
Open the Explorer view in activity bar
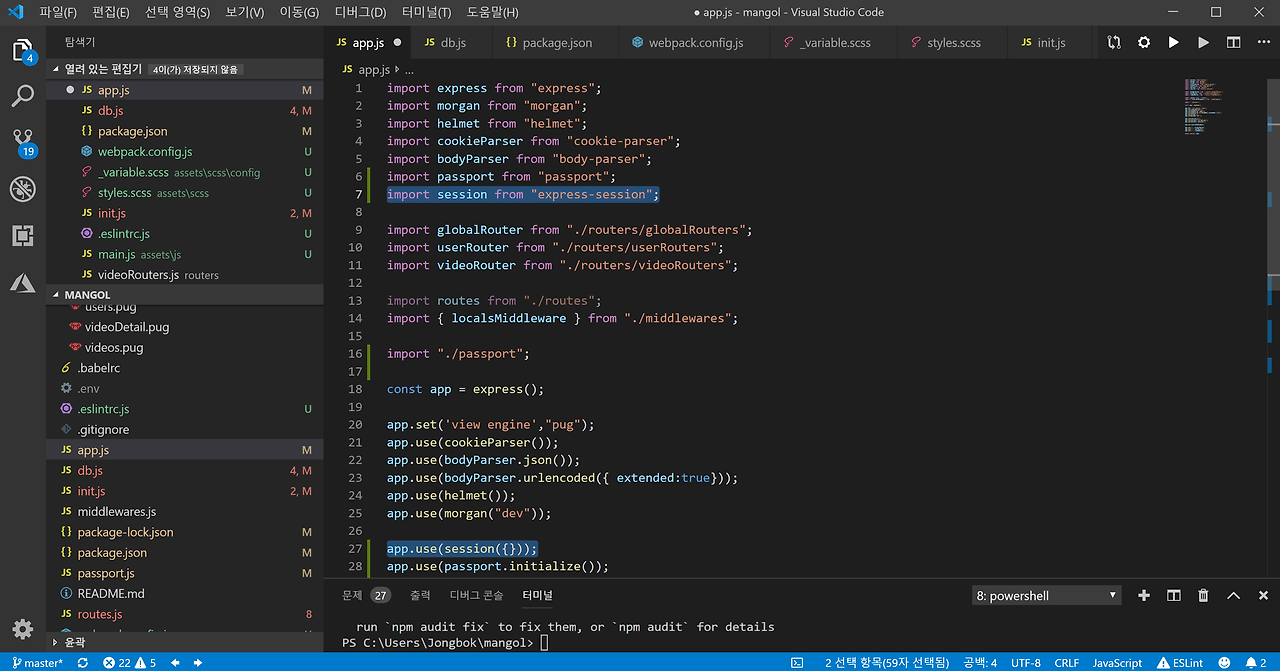(22, 50)
